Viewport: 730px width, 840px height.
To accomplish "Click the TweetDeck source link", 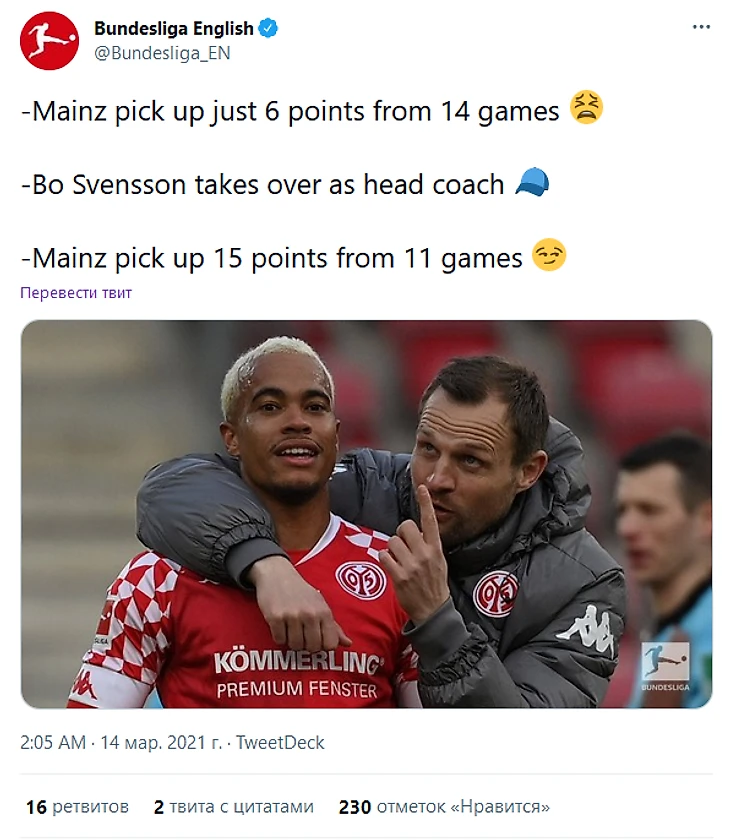I will [x=280, y=742].
